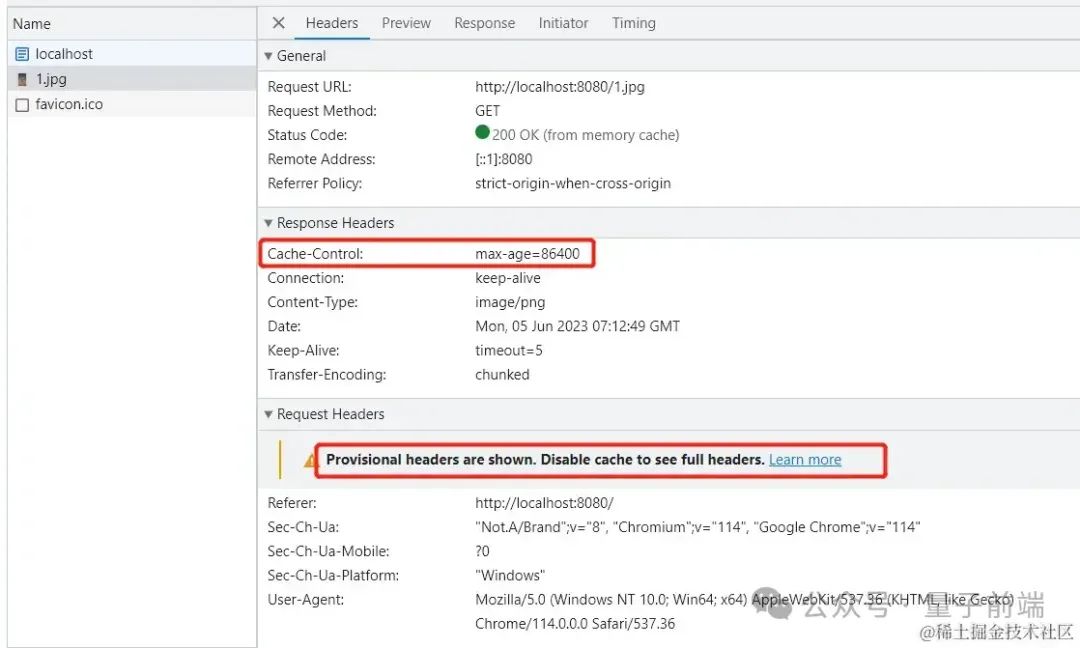Open the Initiator tab

tap(563, 23)
